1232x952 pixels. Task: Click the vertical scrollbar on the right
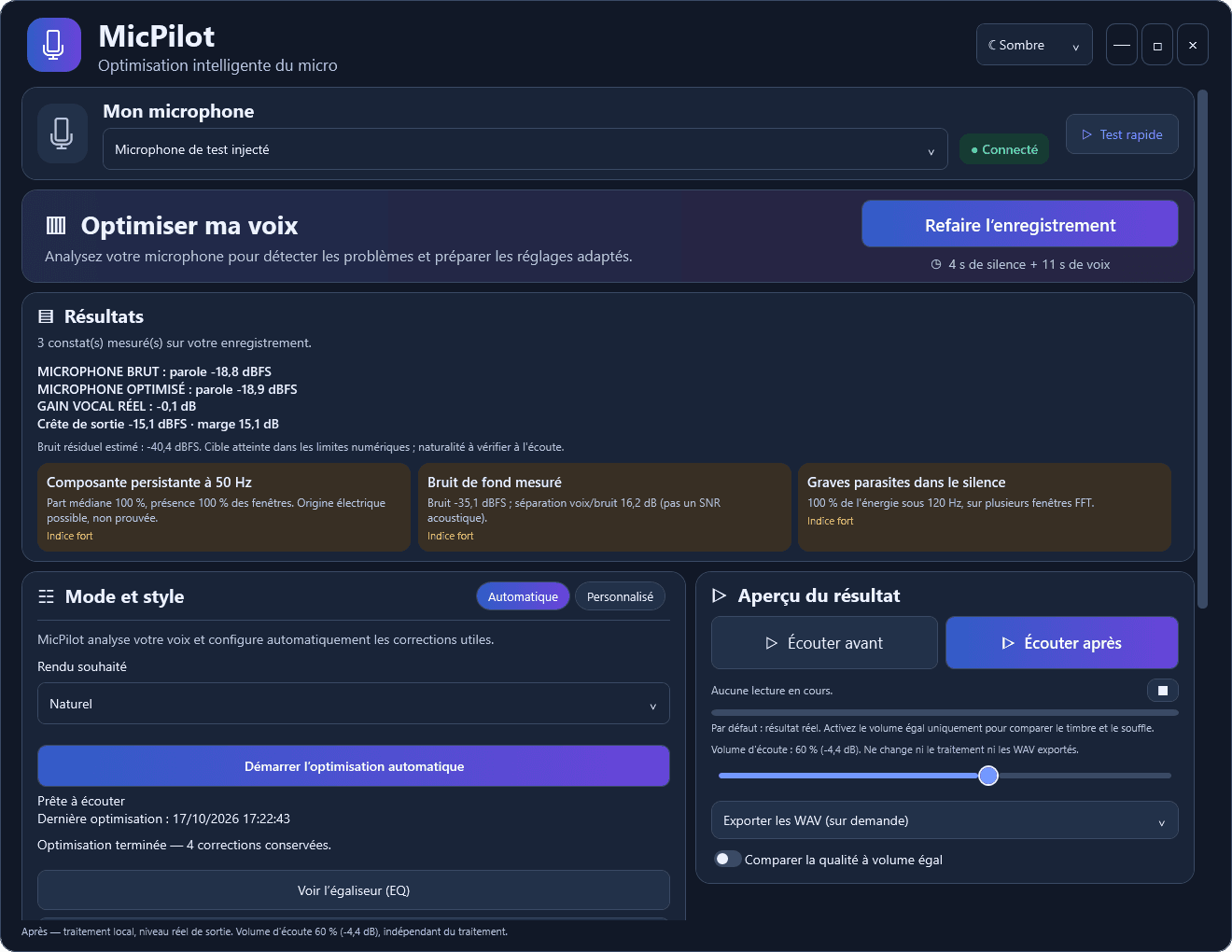tap(1203, 349)
